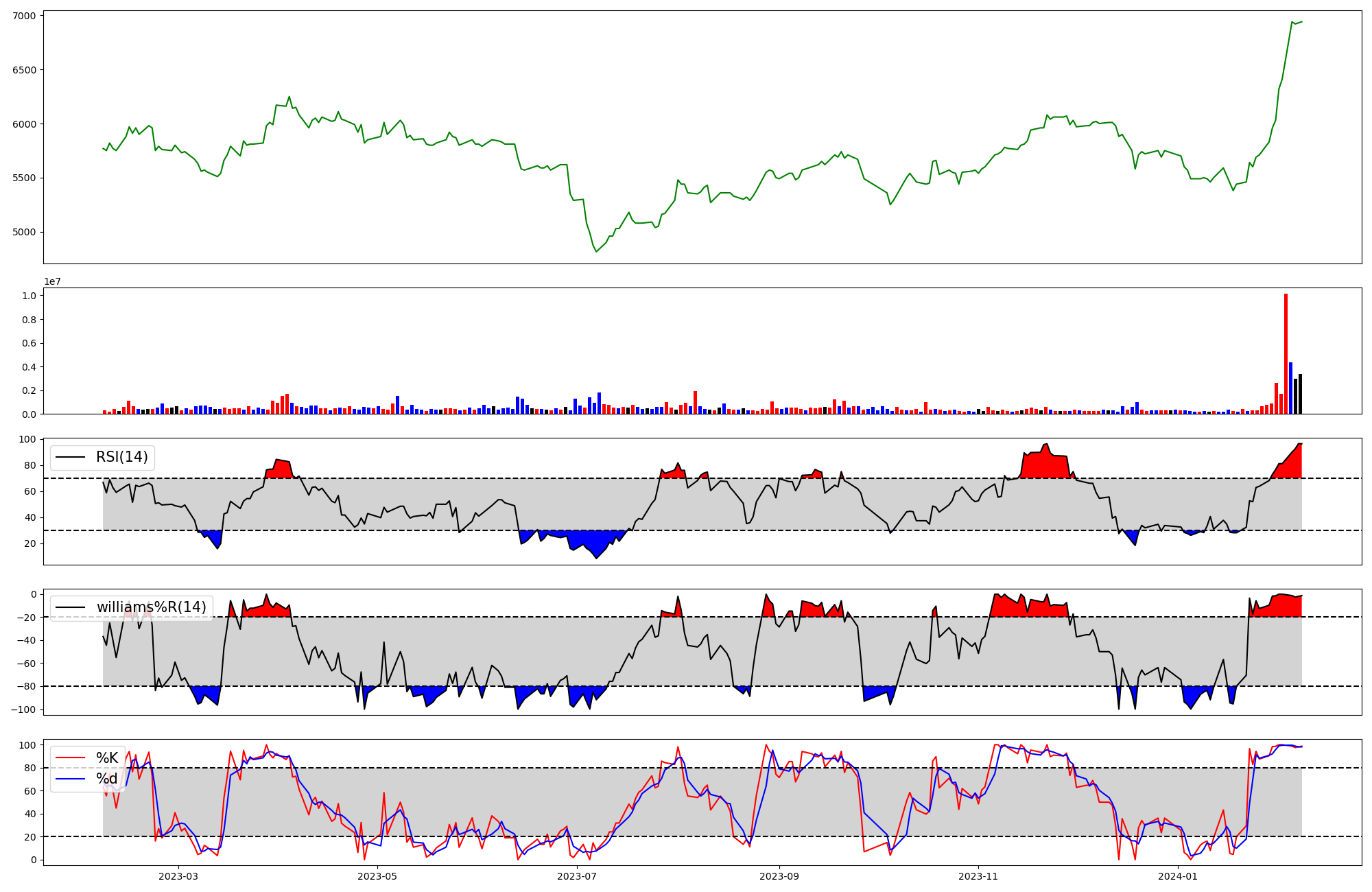Click the 2024-01 x-axis date label
The height and width of the screenshot is (892, 1372).
(x=1178, y=876)
